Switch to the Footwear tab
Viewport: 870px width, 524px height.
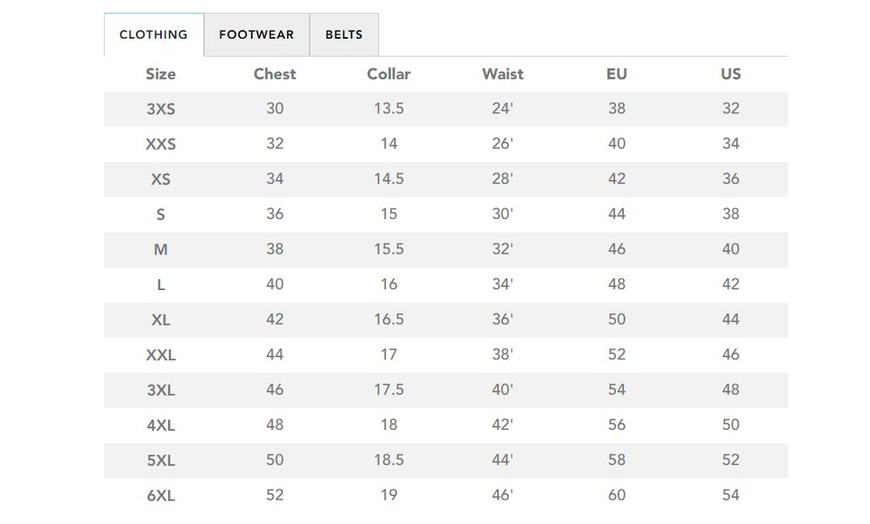tap(256, 35)
